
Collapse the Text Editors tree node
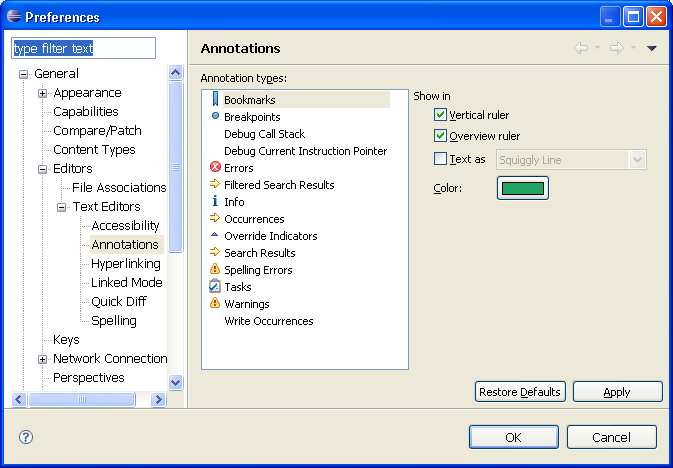(x=61, y=207)
